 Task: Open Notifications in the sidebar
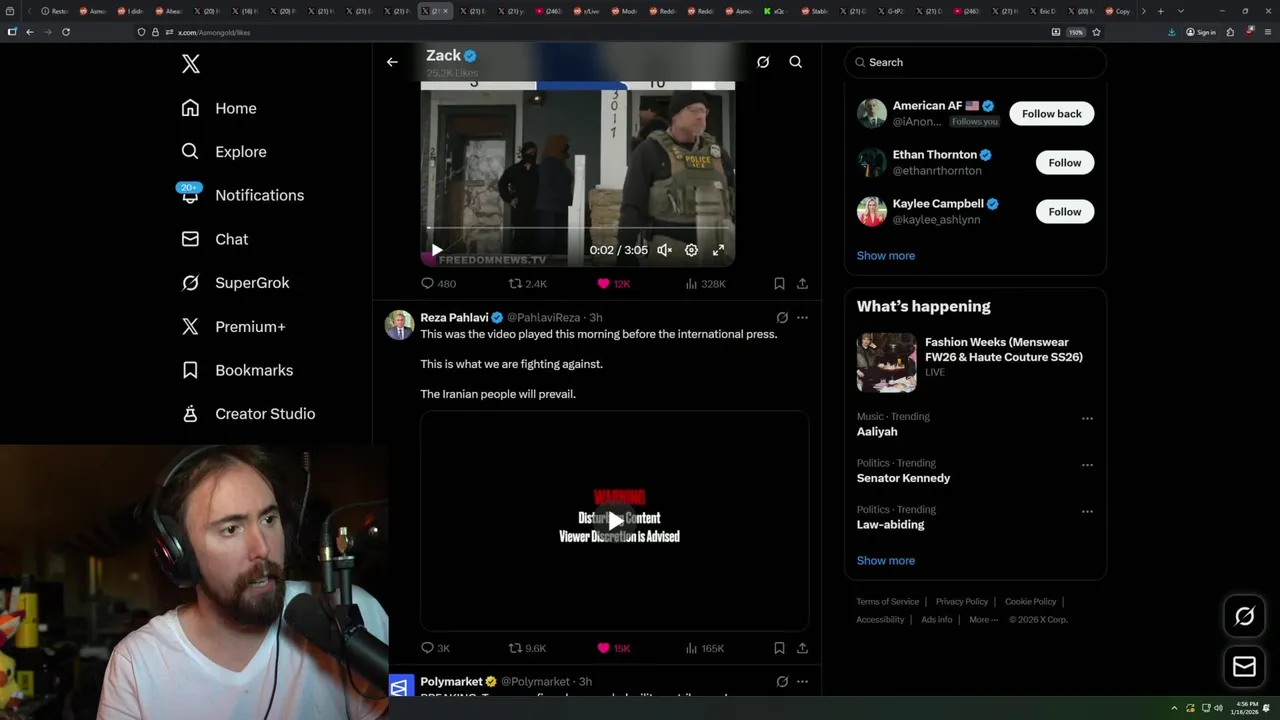(x=242, y=195)
